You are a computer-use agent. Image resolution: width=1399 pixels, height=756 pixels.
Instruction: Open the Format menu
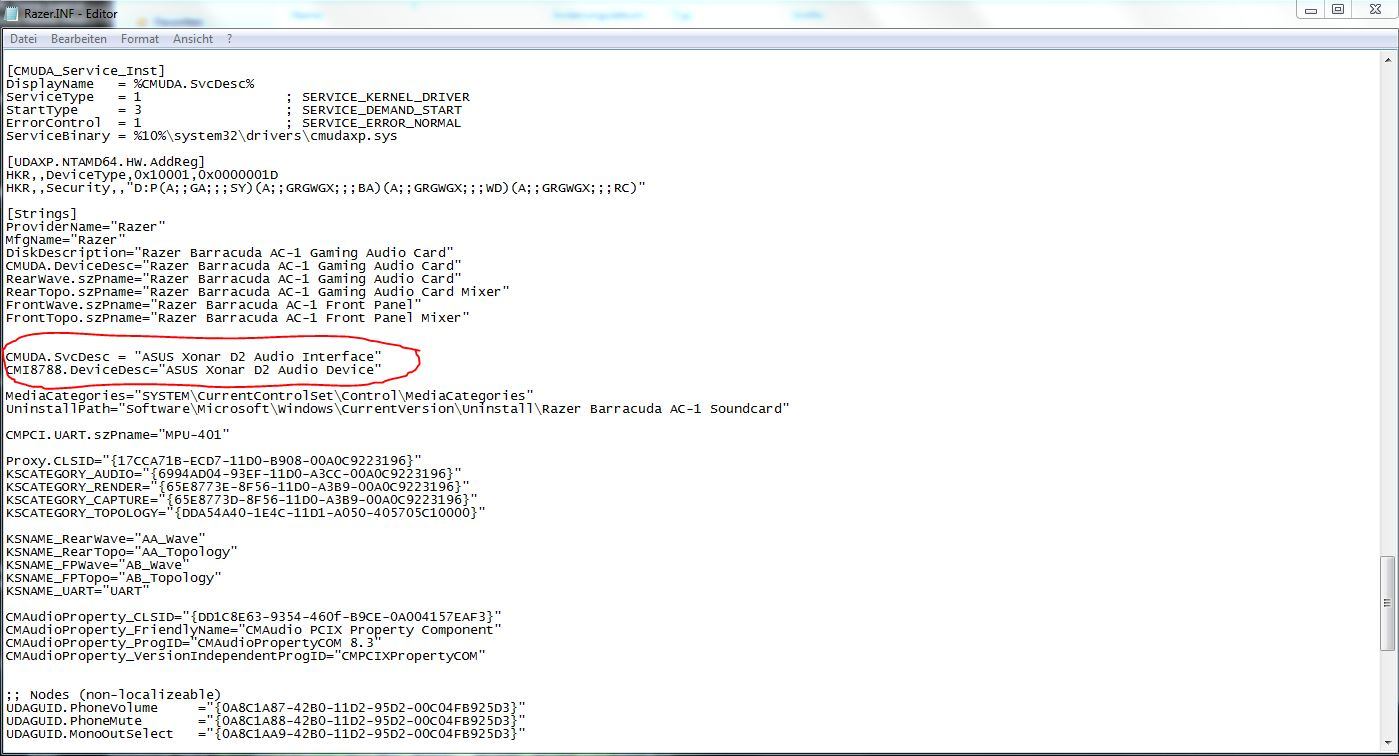tap(140, 39)
